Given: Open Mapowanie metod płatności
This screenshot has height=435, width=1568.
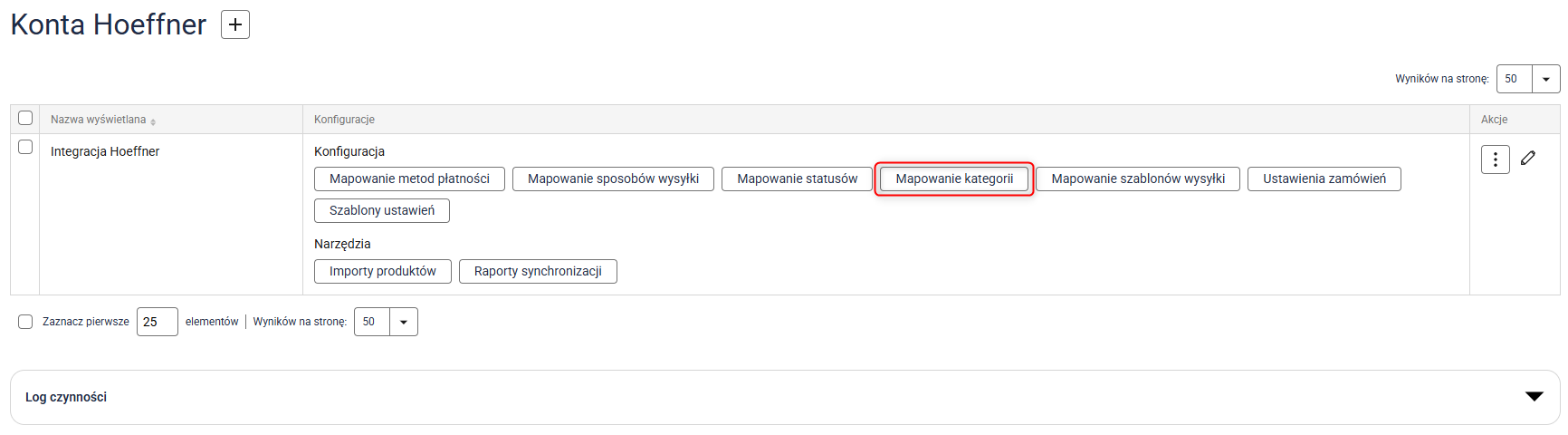Looking at the screenshot, I should point(409,179).
